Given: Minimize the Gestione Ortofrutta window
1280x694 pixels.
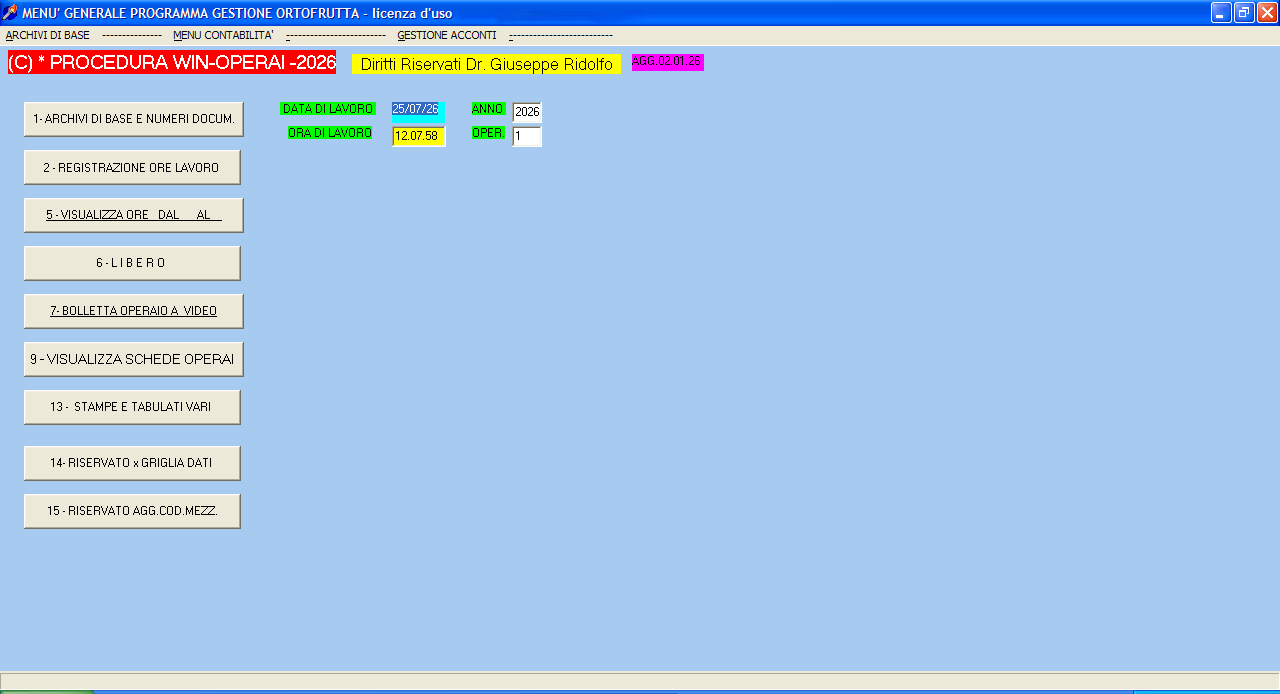Looking at the screenshot, I should tap(1221, 12).
